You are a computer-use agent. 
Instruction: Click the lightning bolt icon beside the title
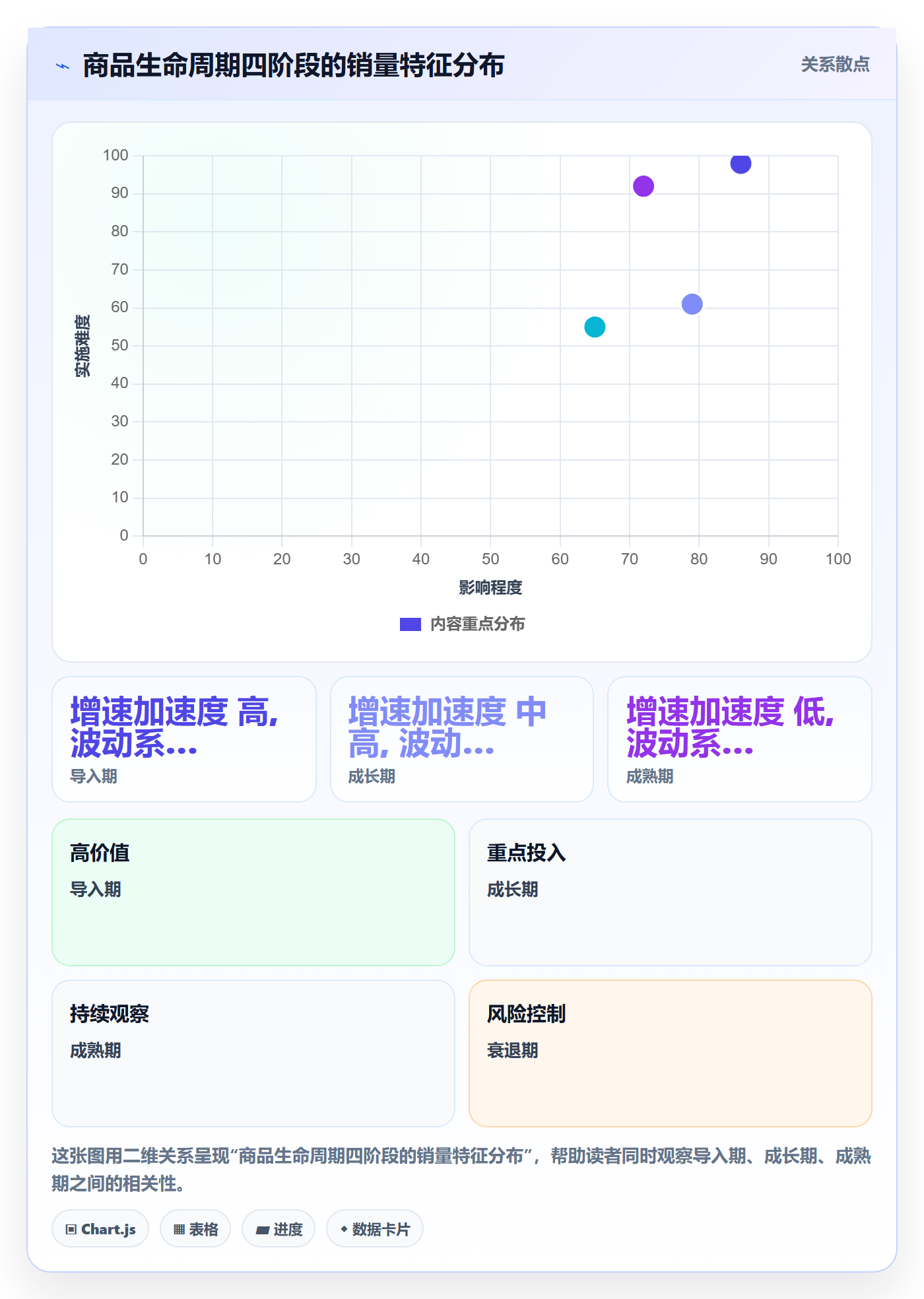click(x=63, y=66)
